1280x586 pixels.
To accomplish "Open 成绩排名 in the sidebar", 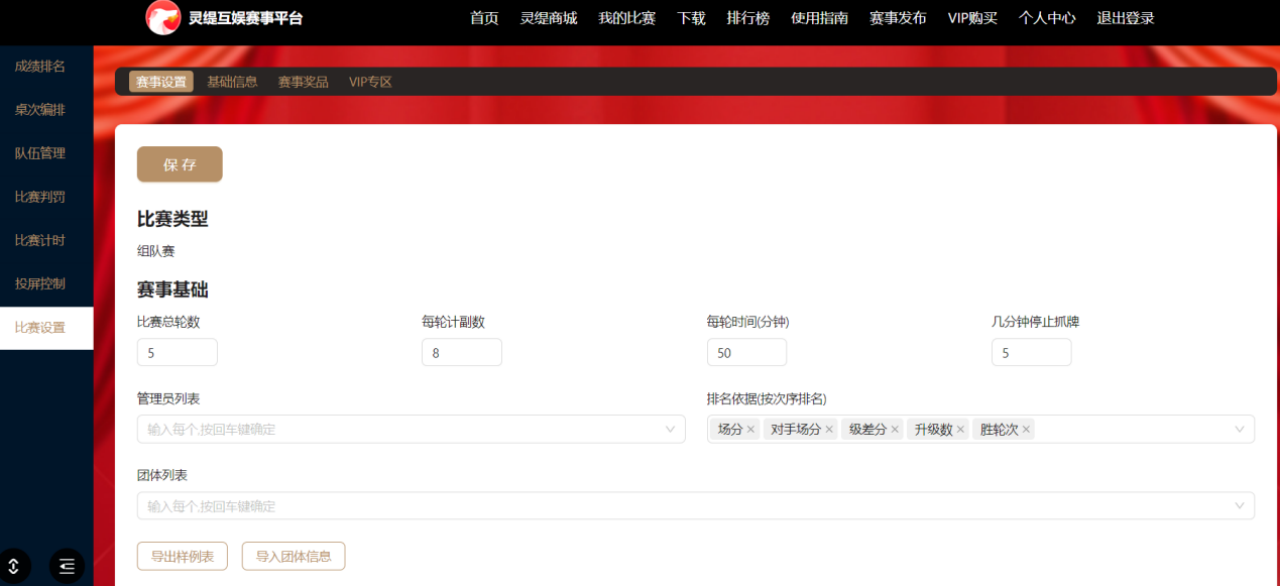I will click(46, 67).
